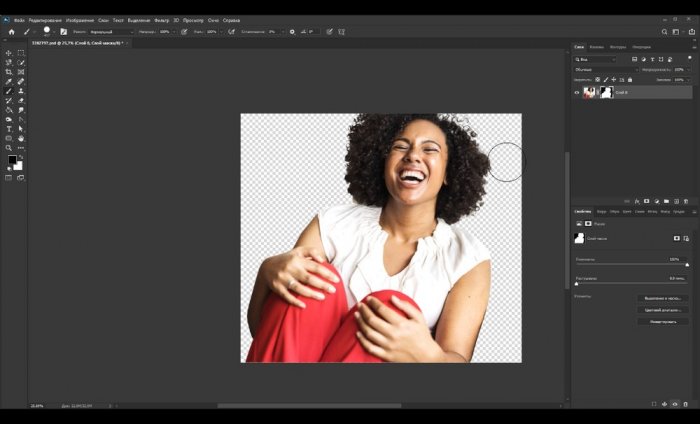The image size is (700, 424).
Task: Open the 'Фильтр' menu
Action: click(x=160, y=20)
